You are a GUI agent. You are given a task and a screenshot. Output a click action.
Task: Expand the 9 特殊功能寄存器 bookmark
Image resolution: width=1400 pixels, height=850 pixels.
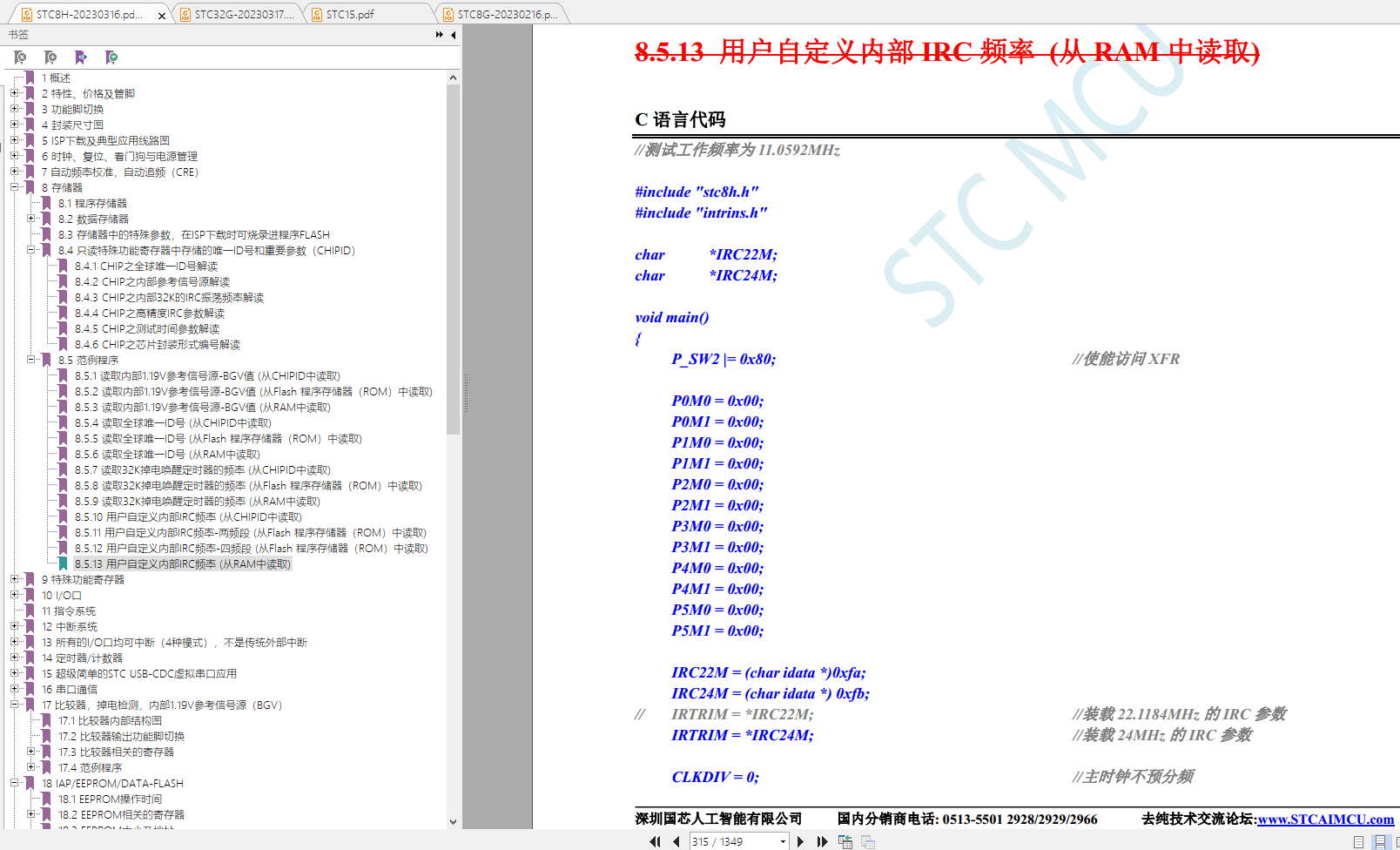15,580
